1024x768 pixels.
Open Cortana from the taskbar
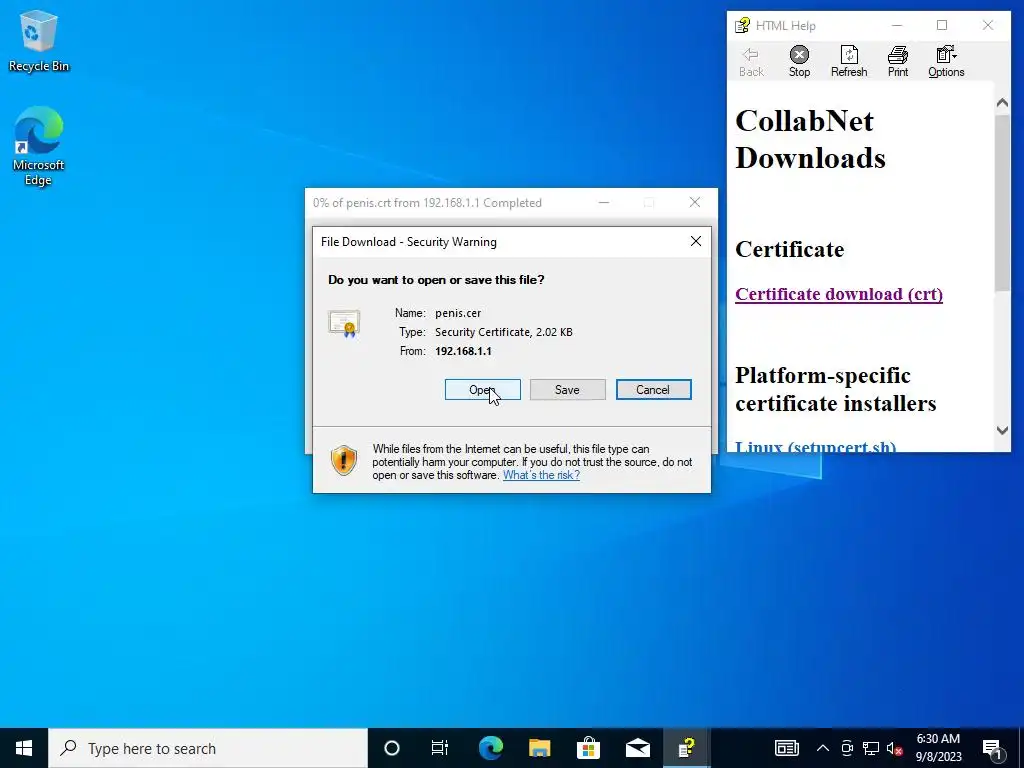(x=392, y=748)
